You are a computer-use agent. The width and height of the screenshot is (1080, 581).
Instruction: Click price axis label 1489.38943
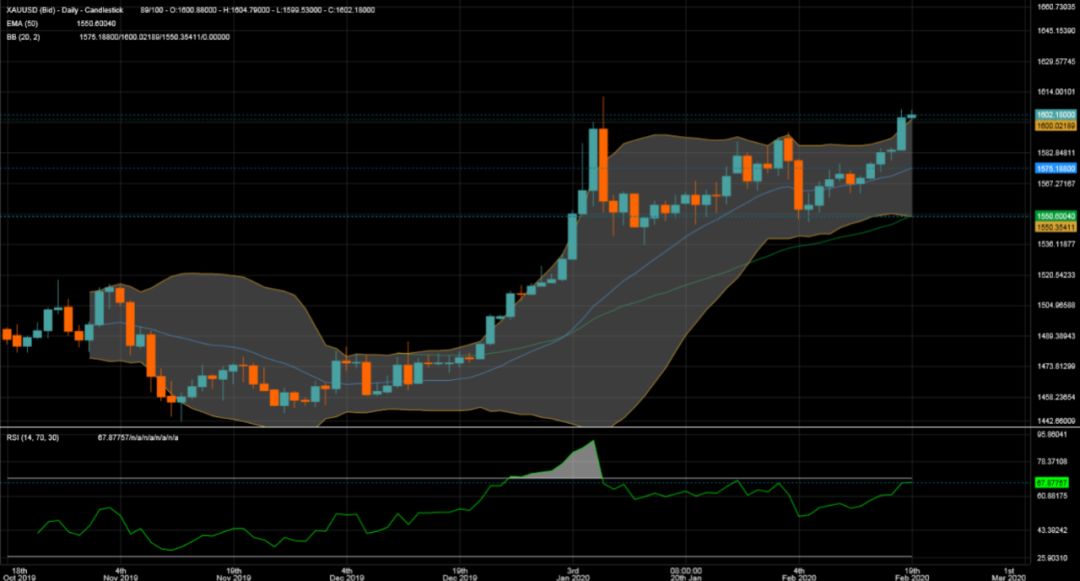(x=1056, y=336)
